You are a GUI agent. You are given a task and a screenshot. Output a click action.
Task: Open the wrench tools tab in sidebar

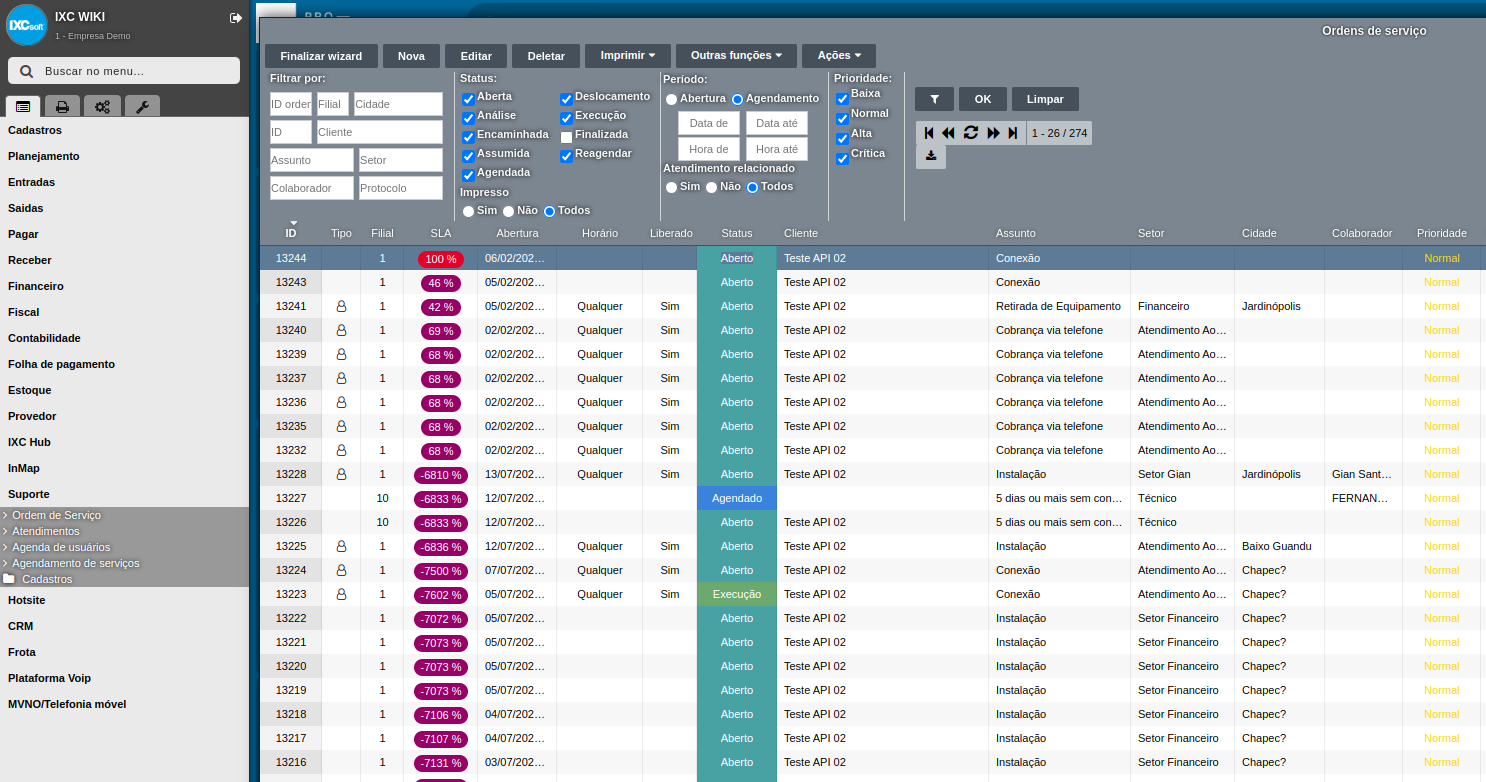point(142,106)
